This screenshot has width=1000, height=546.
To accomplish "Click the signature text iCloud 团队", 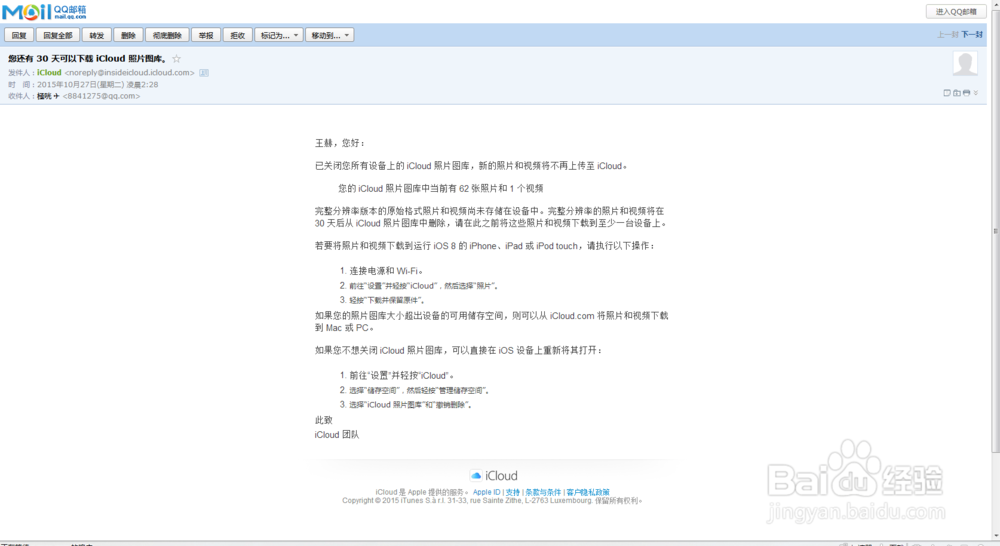I will tap(337, 435).
